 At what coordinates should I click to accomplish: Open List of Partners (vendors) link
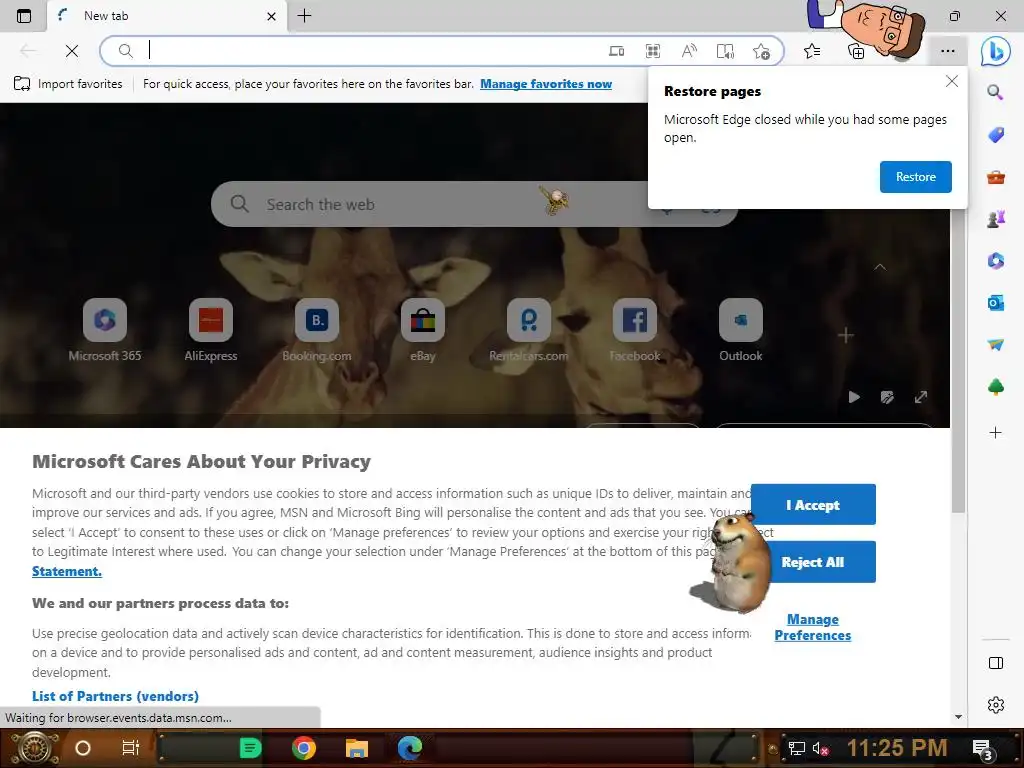click(115, 696)
